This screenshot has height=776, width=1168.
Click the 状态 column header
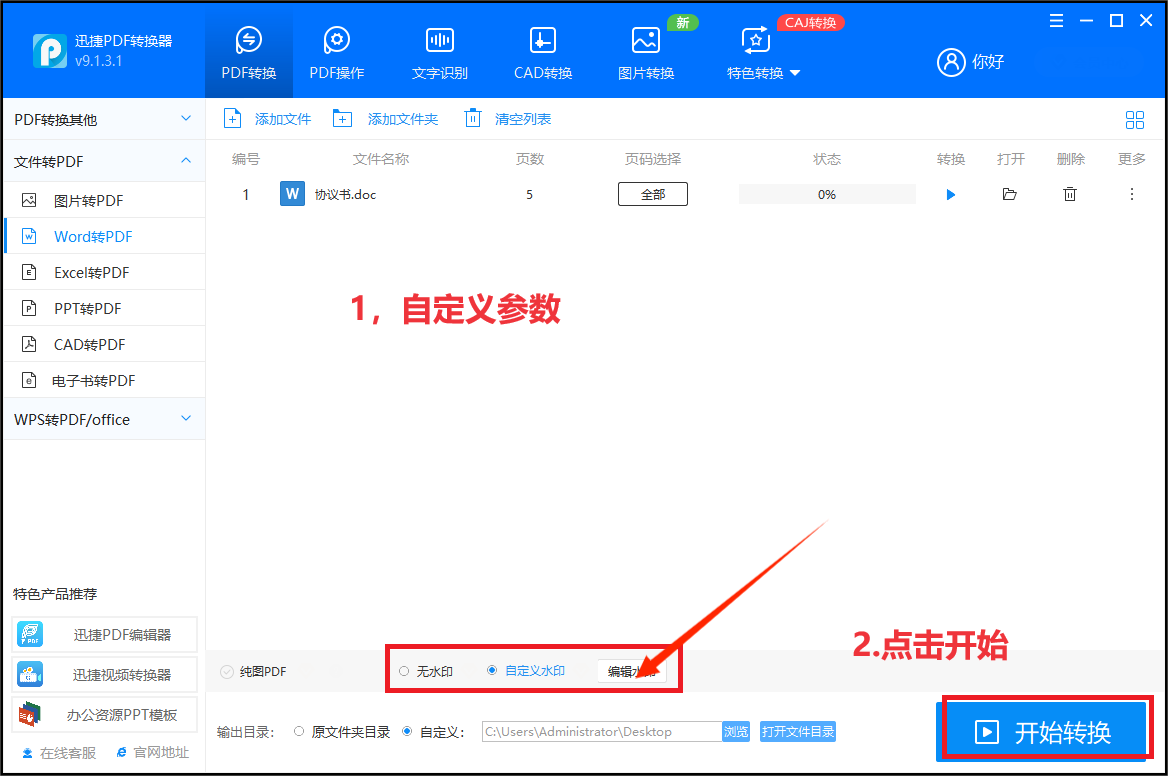tap(827, 159)
